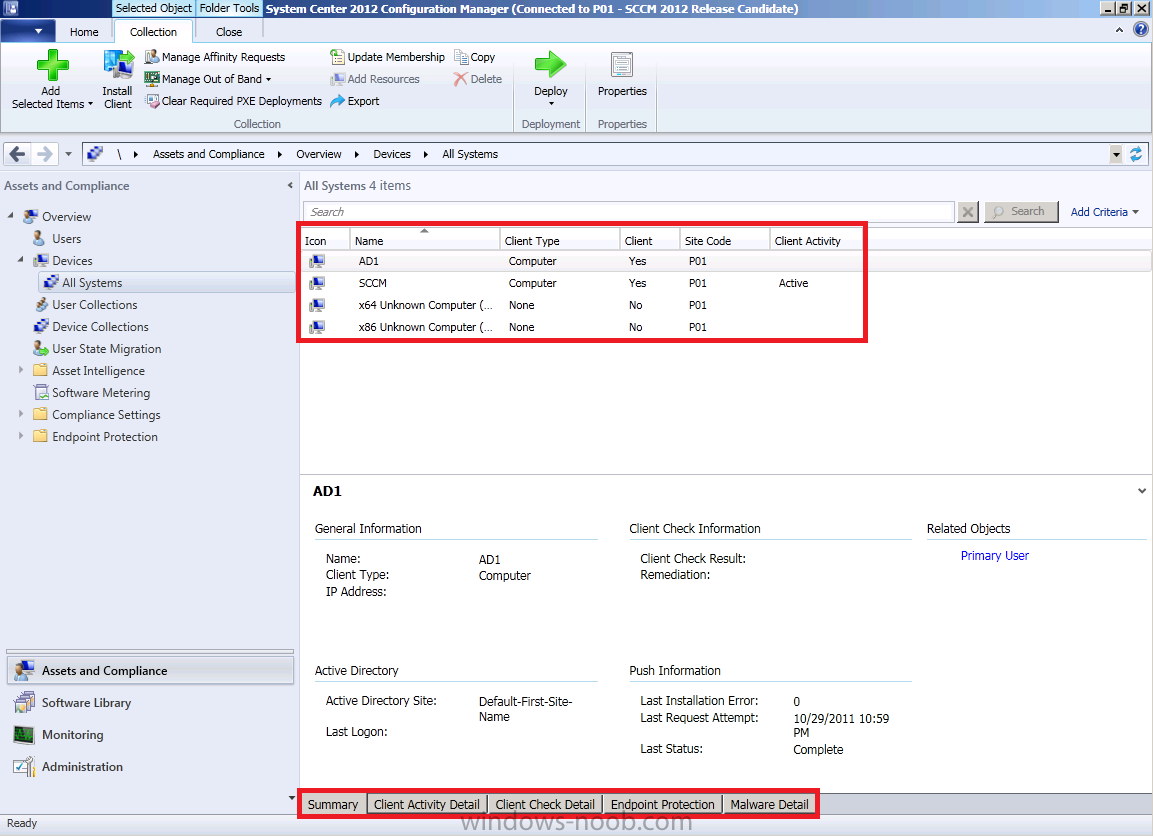Expand the address bar dropdown
This screenshot has width=1153, height=836.
tap(1116, 154)
